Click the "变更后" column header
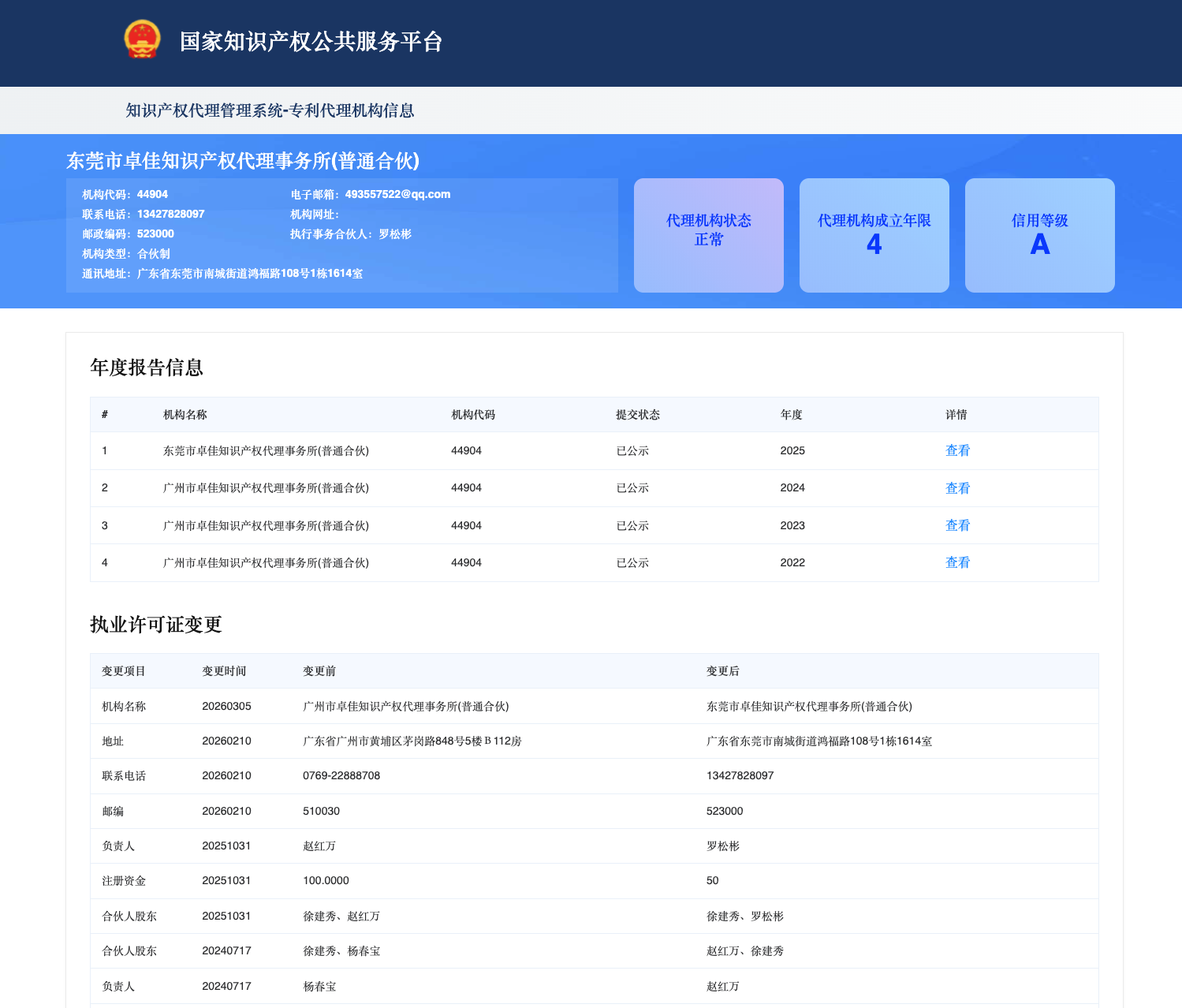The height and width of the screenshot is (1008, 1182). tap(723, 671)
